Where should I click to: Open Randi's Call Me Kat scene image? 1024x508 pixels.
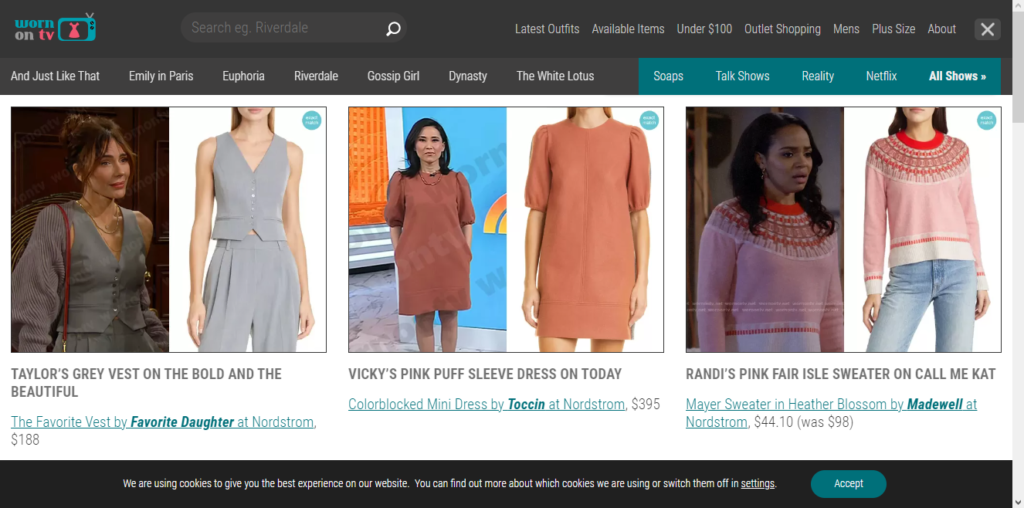point(765,230)
